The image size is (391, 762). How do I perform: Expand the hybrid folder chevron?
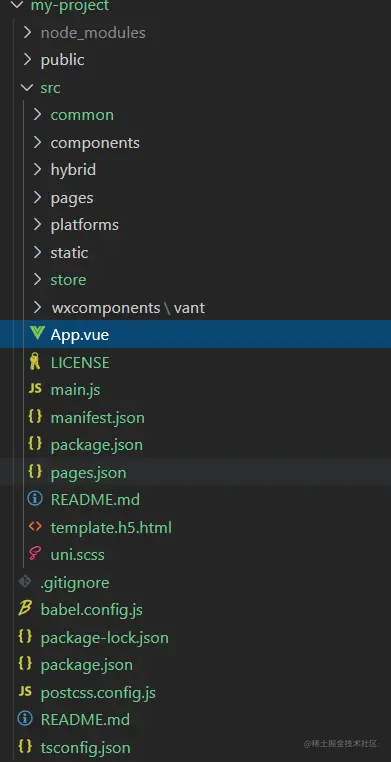click(37, 170)
